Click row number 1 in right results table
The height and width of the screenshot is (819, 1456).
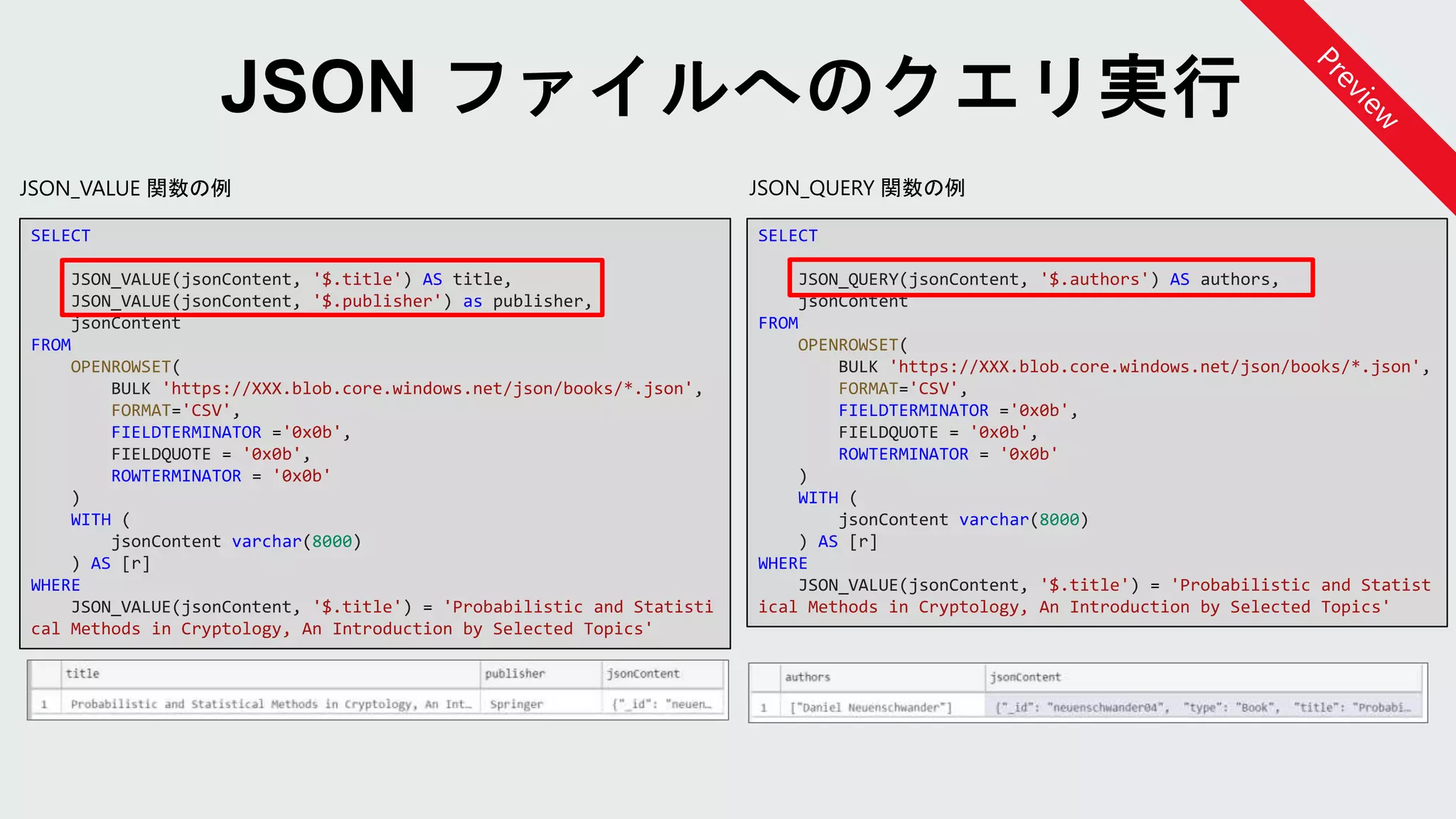[x=765, y=707]
